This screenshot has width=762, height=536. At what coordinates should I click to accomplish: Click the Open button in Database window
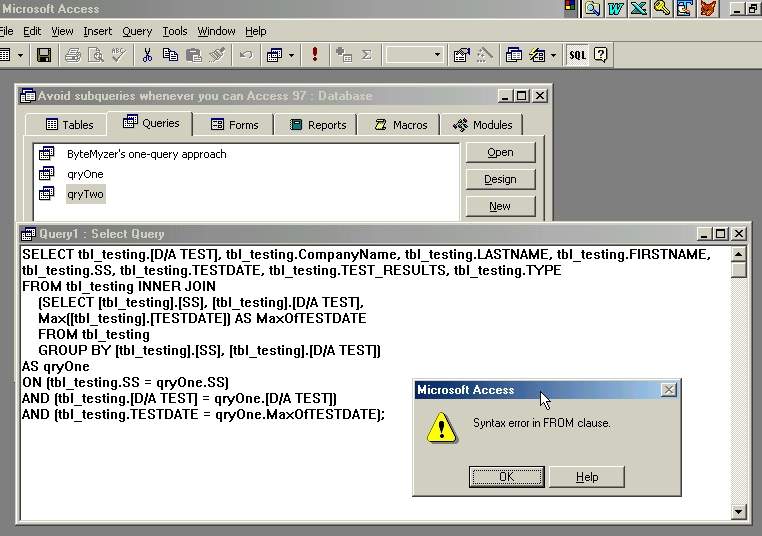tap(500, 153)
